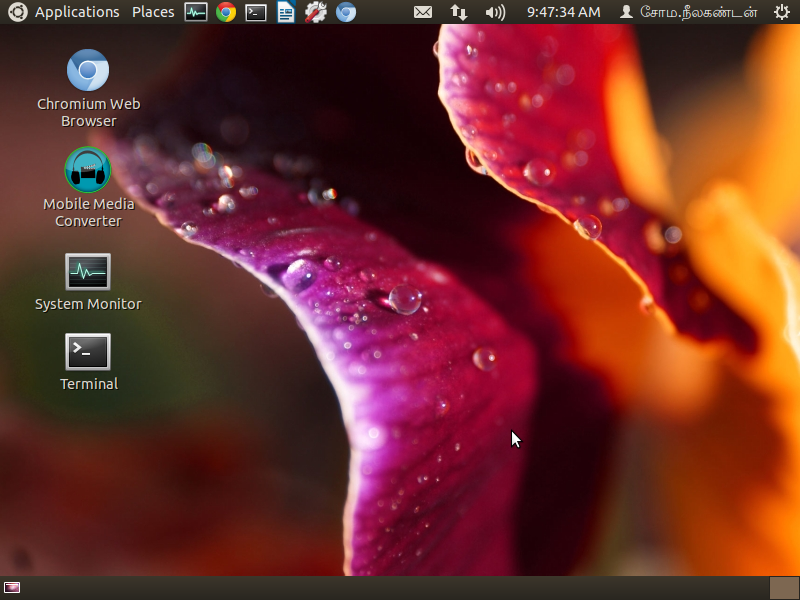Open the sound volume indicator

tap(495, 12)
